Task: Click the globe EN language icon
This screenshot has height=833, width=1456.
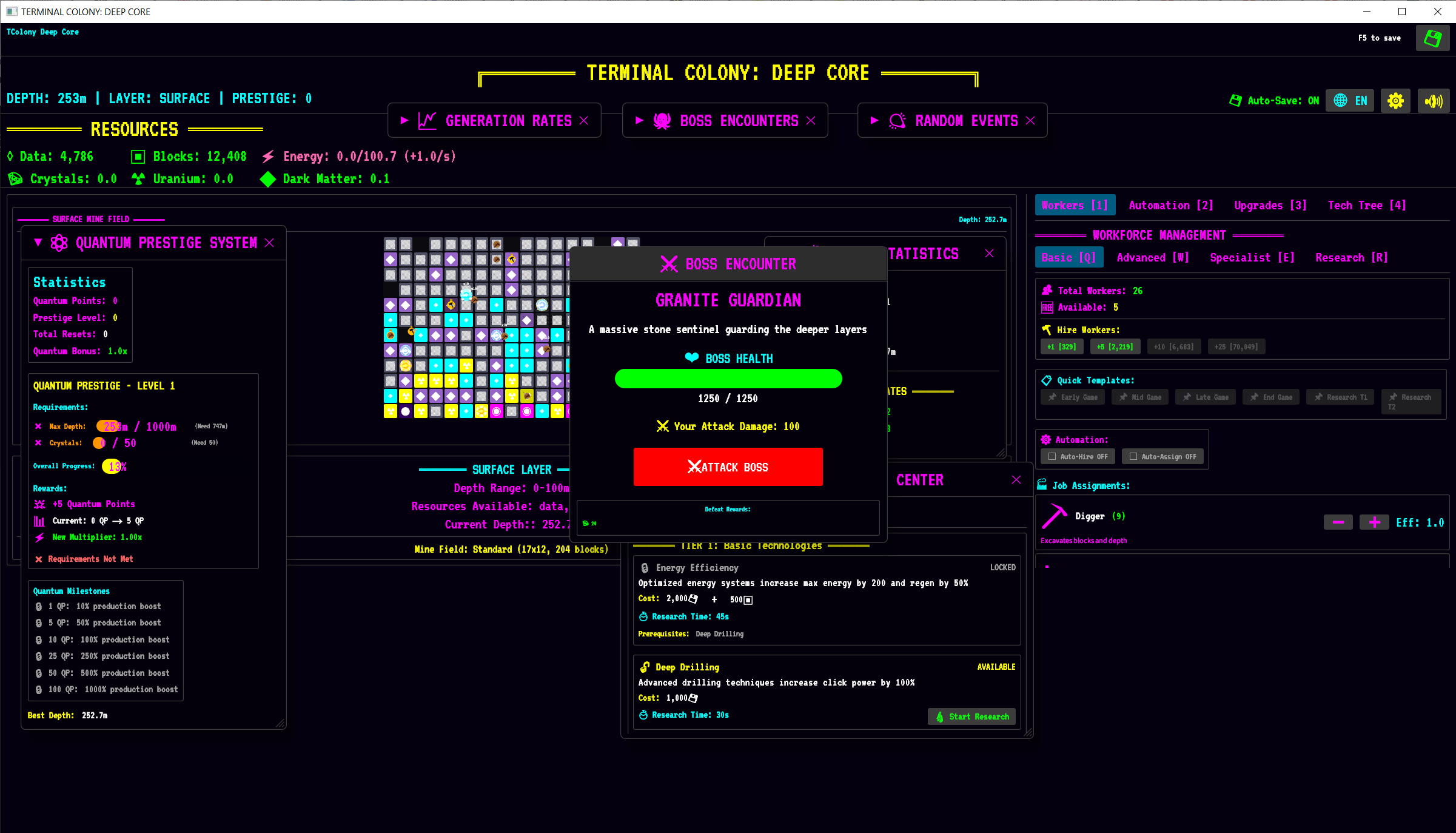Action: pos(1350,101)
